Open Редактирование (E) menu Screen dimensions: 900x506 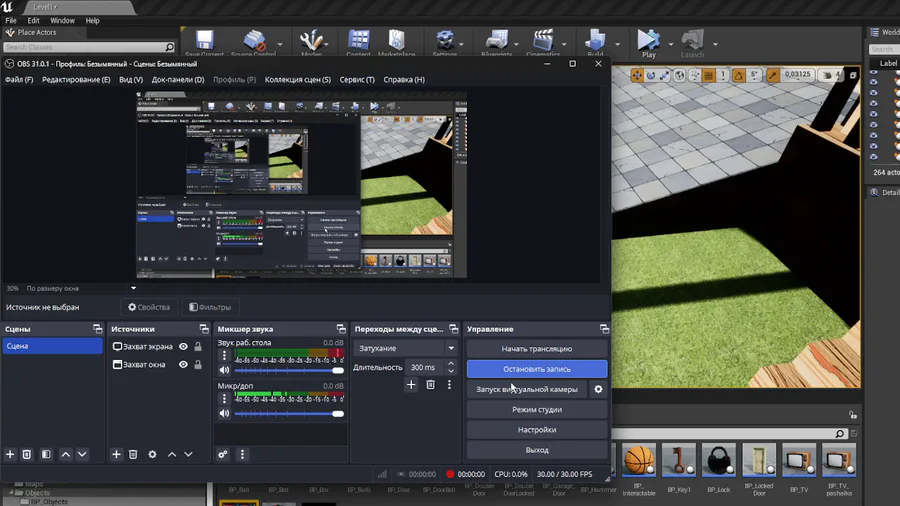pos(76,80)
